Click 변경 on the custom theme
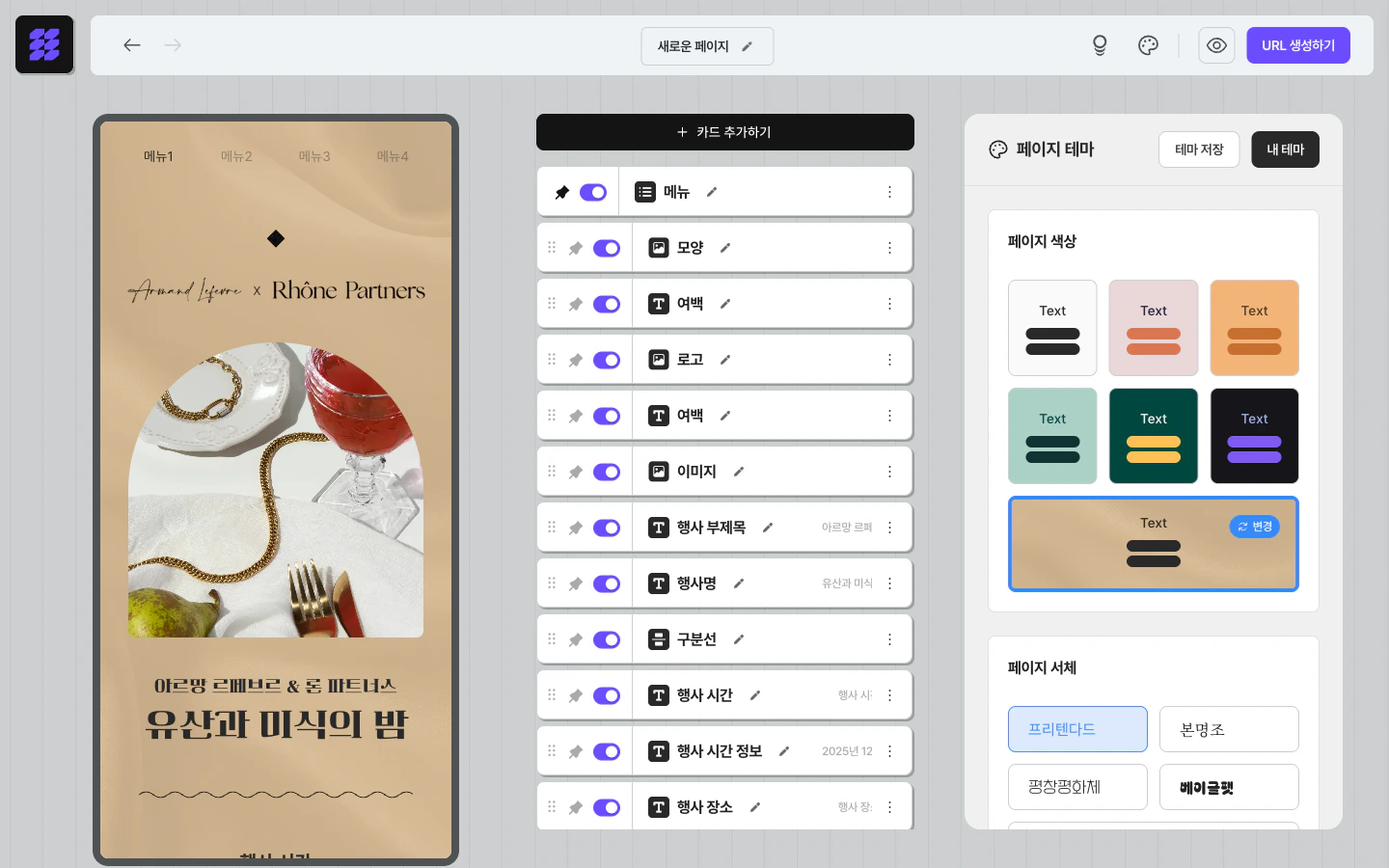1389x868 pixels. (x=1255, y=527)
